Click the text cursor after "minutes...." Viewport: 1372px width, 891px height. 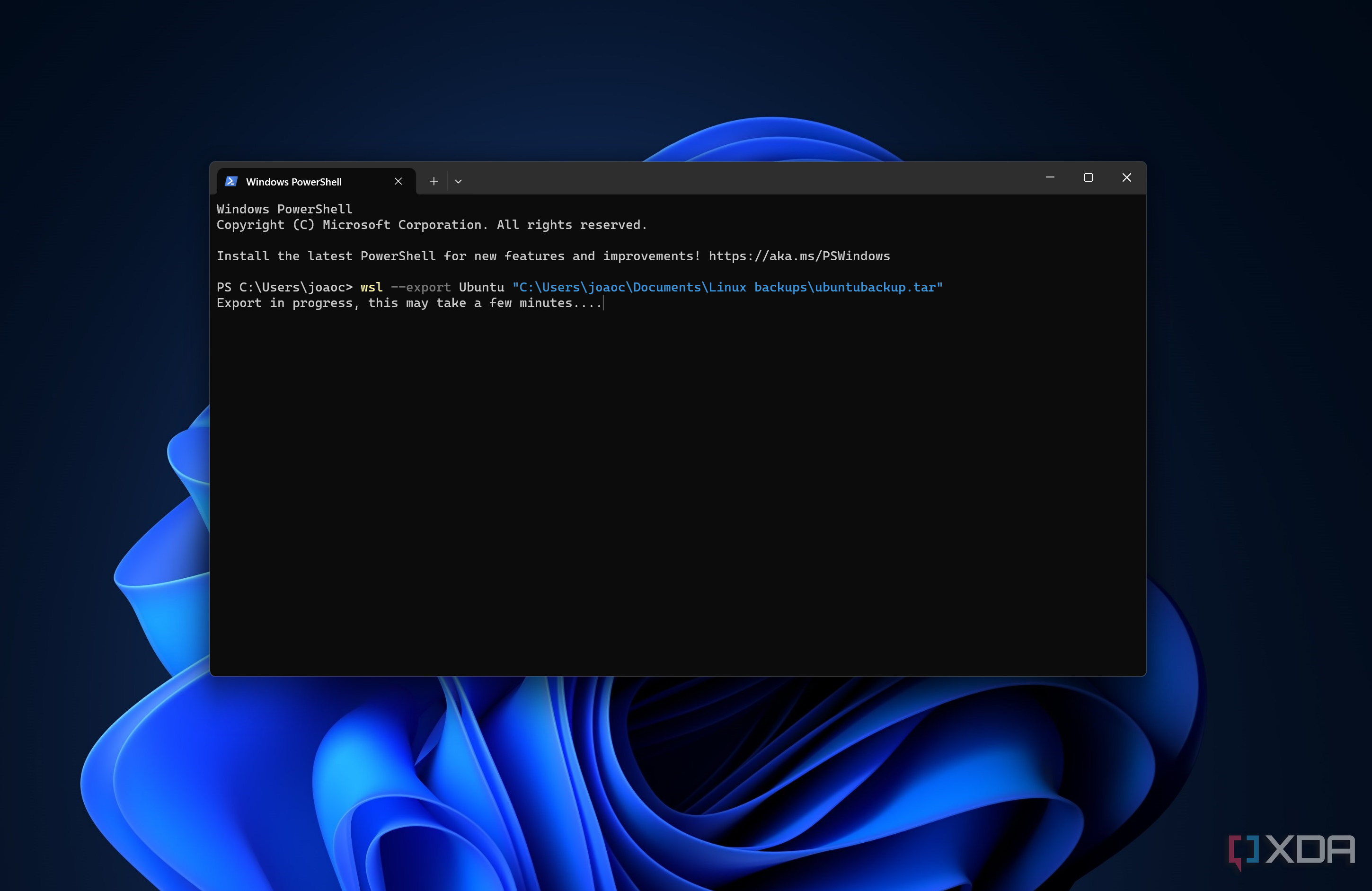tap(603, 303)
